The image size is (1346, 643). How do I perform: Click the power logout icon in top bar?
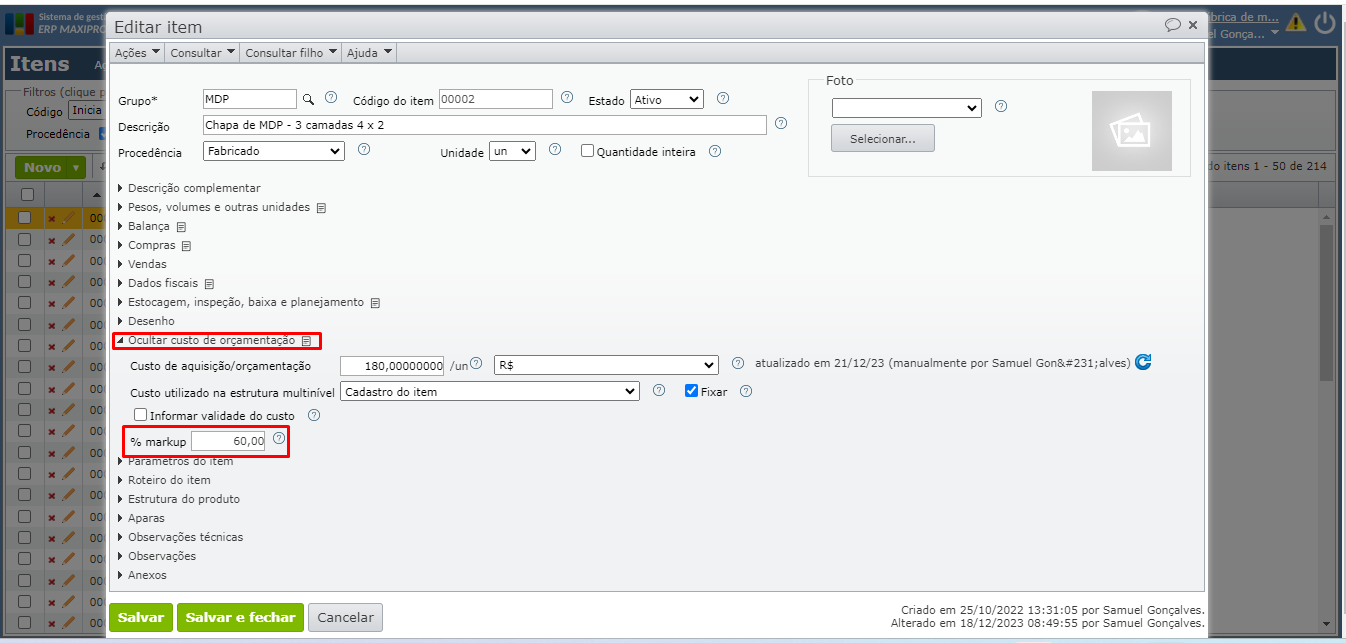coord(1325,22)
